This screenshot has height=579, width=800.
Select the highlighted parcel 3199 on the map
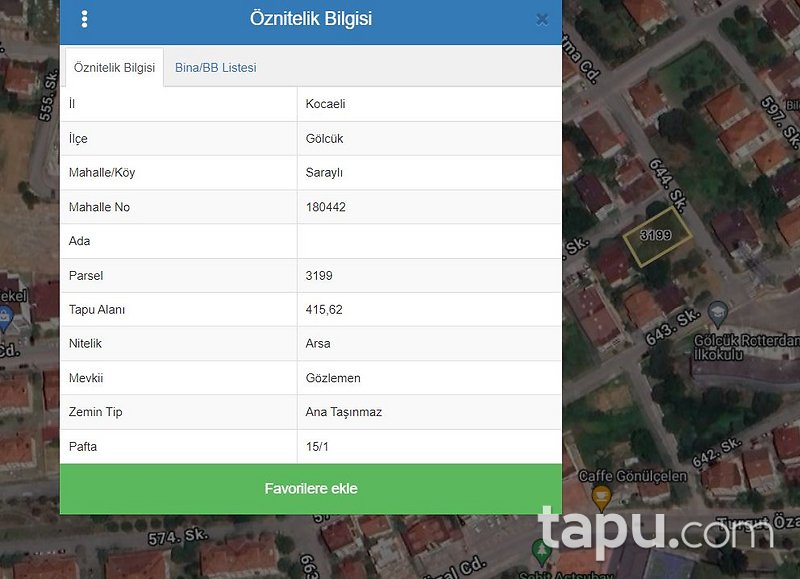click(x=657, y=236)
